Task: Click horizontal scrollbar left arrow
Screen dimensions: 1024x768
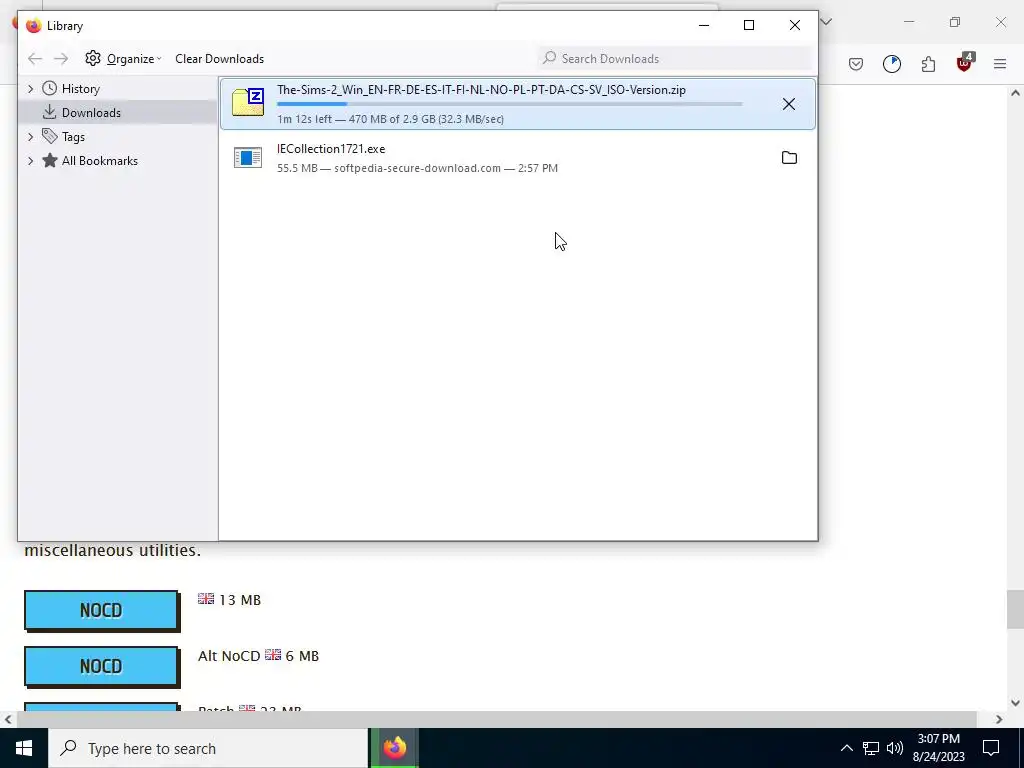Action: (7, 720)
